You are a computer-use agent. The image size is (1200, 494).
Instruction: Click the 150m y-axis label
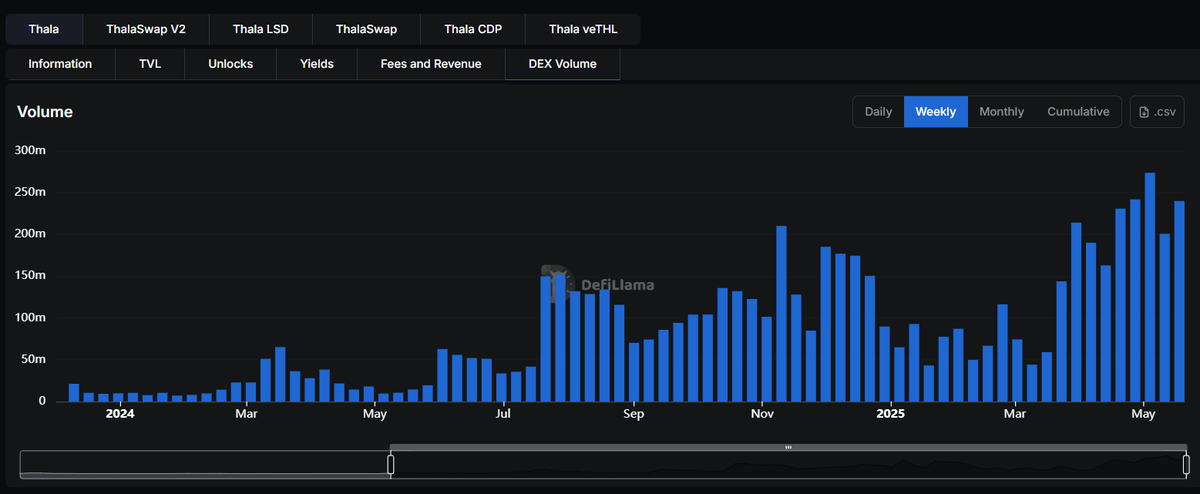coord(30,275)
